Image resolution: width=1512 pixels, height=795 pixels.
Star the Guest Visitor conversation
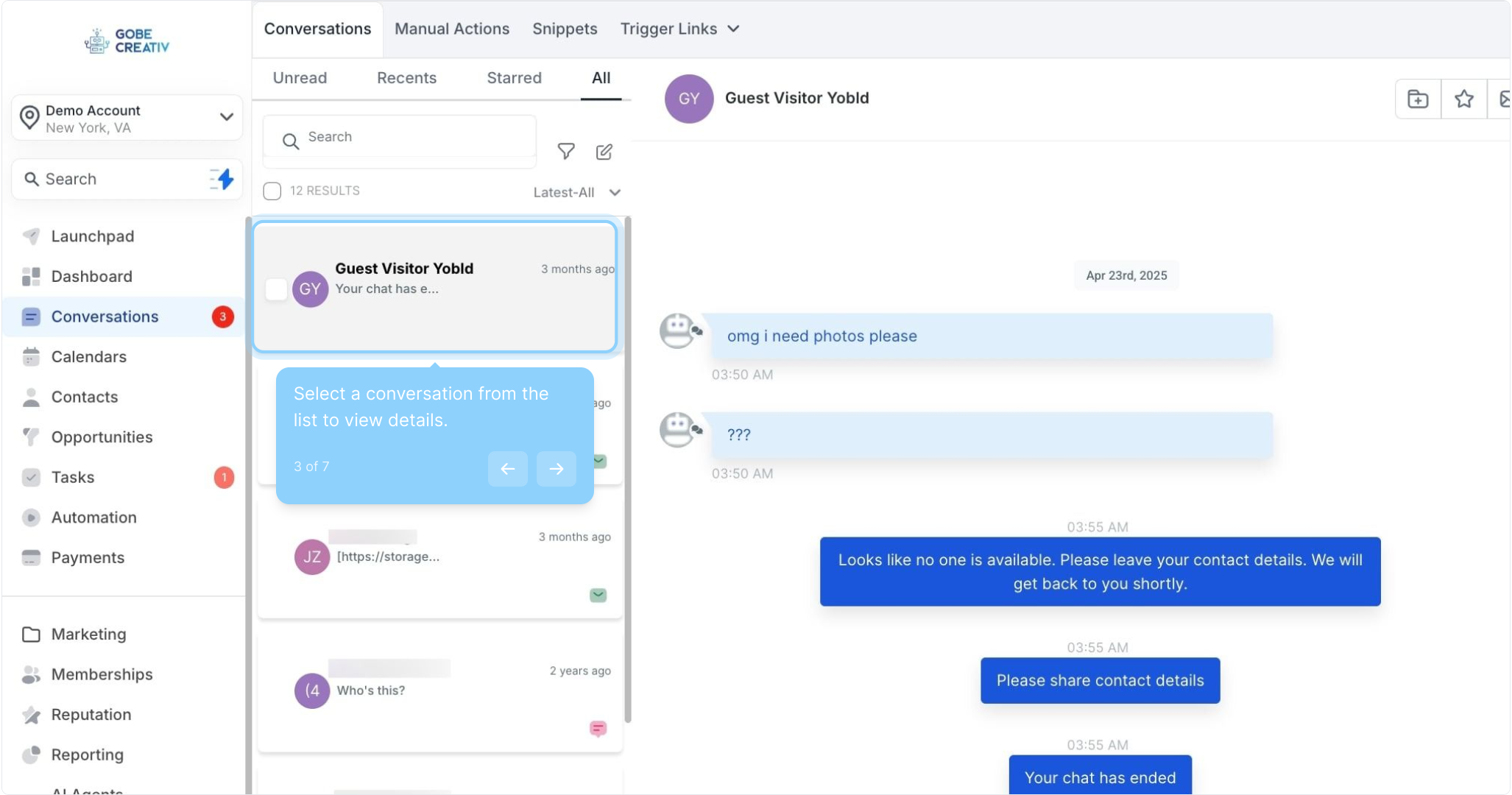point(1463,99)
